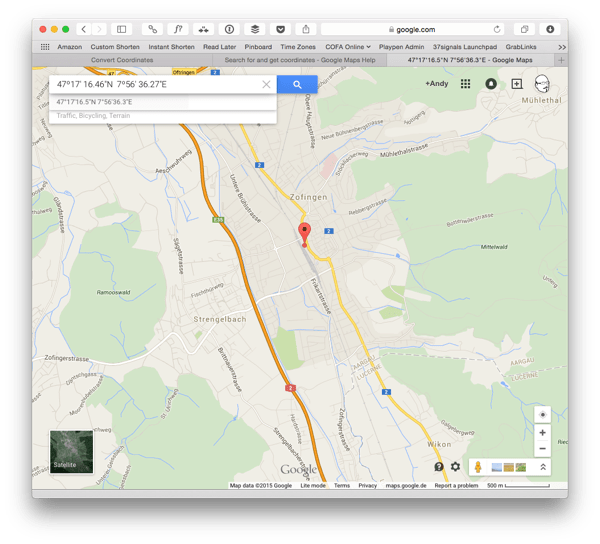Open the first photo thumbnail in imagery strip
The height and width of the screenshot is (544, 600).
click(x=496, y=467)
